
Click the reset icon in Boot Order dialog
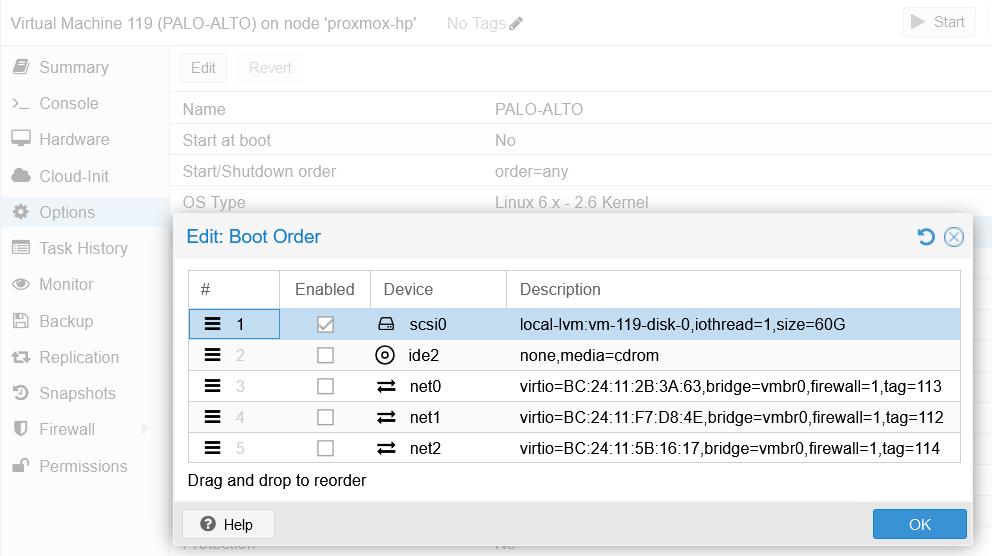(x=926, y=237)
